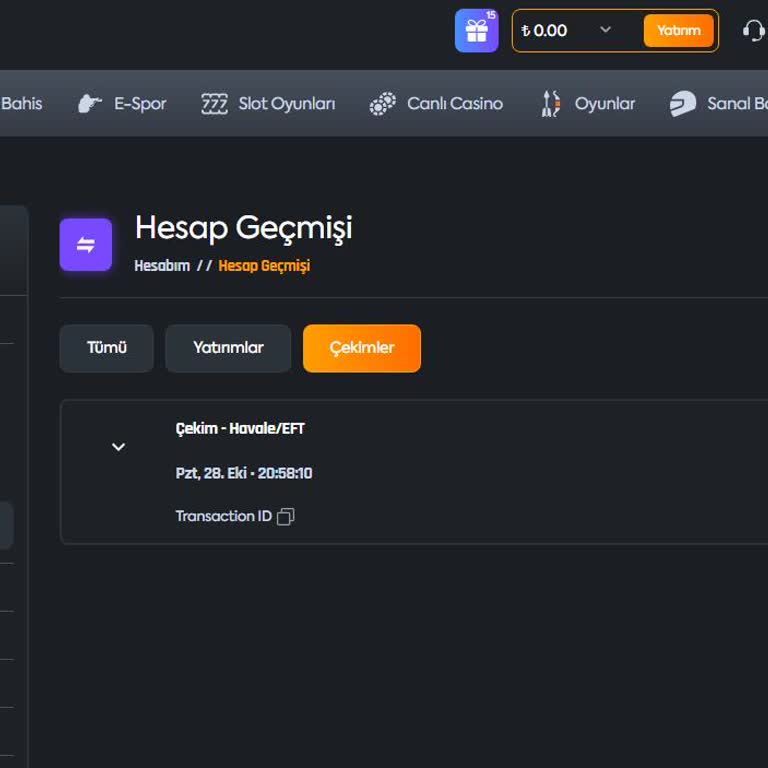
Task: Expand the Çekim Havale/EFT transaction row
Action: tap(119, 447)
